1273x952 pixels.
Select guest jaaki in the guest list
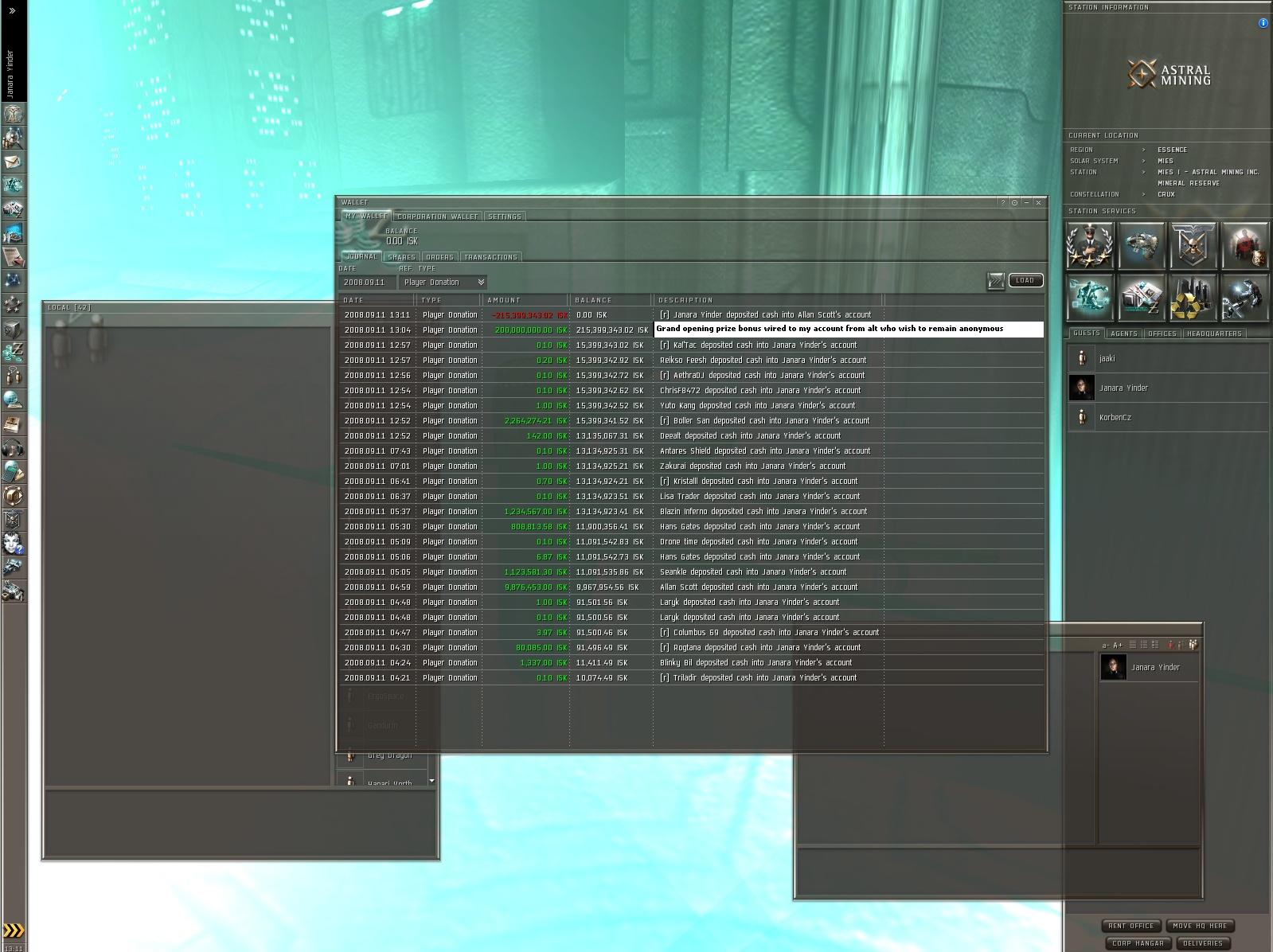click(1168, 358)
